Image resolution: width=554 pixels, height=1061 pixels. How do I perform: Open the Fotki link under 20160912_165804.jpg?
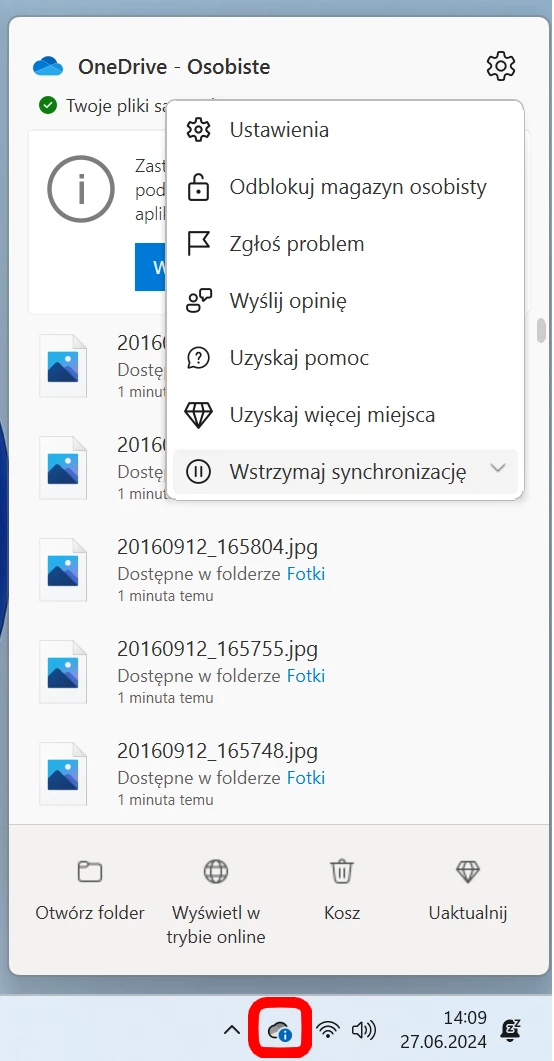click(306, 574)
